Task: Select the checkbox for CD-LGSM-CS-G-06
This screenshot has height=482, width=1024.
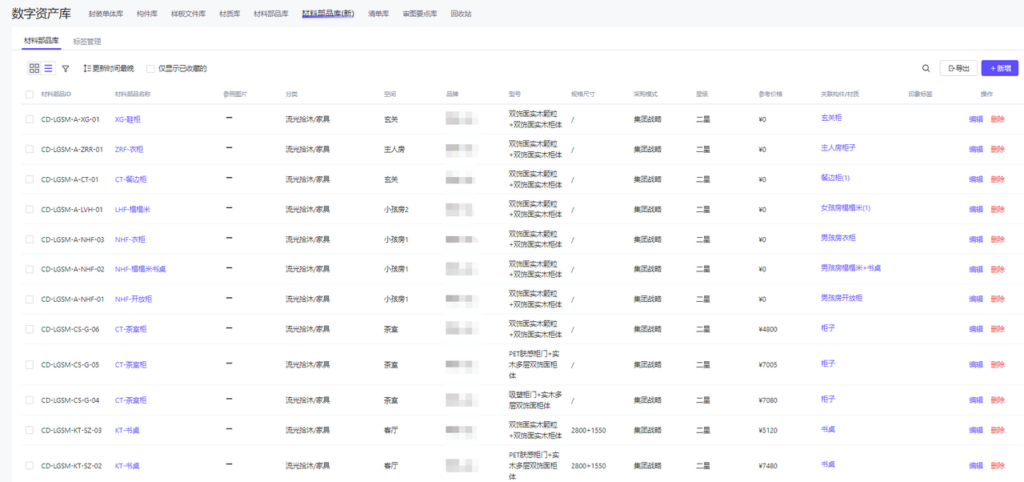Action: click(30, 329)
